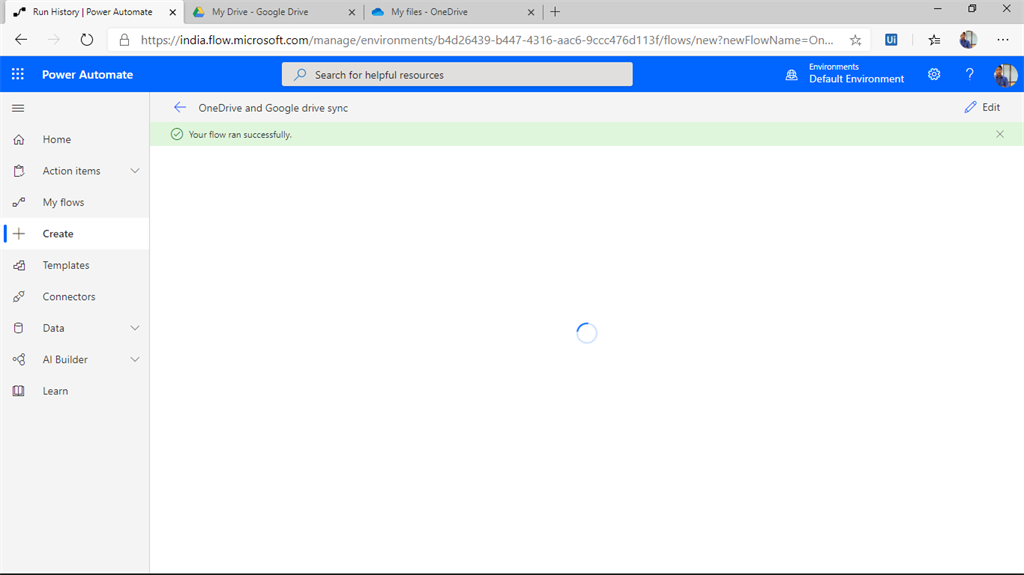Close the Google Drive tab

(x=351, y=12)
